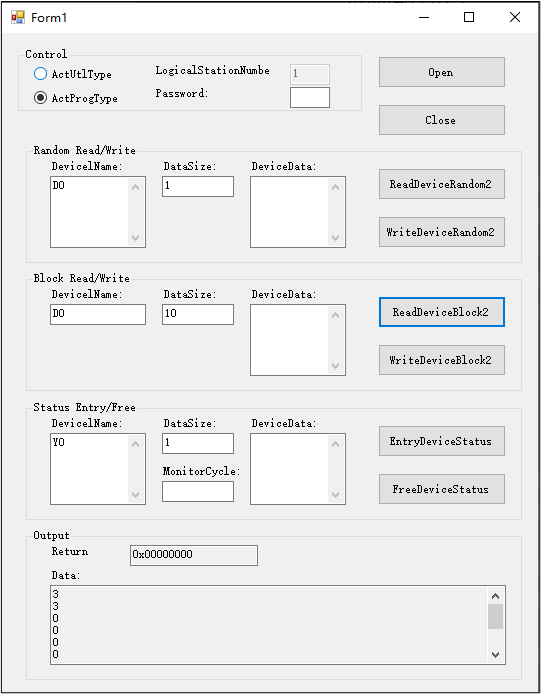This screenshot has height=694, width=541.
Task: Click Output Data scrollbar down arrow
Action: (x=495, y=655)
